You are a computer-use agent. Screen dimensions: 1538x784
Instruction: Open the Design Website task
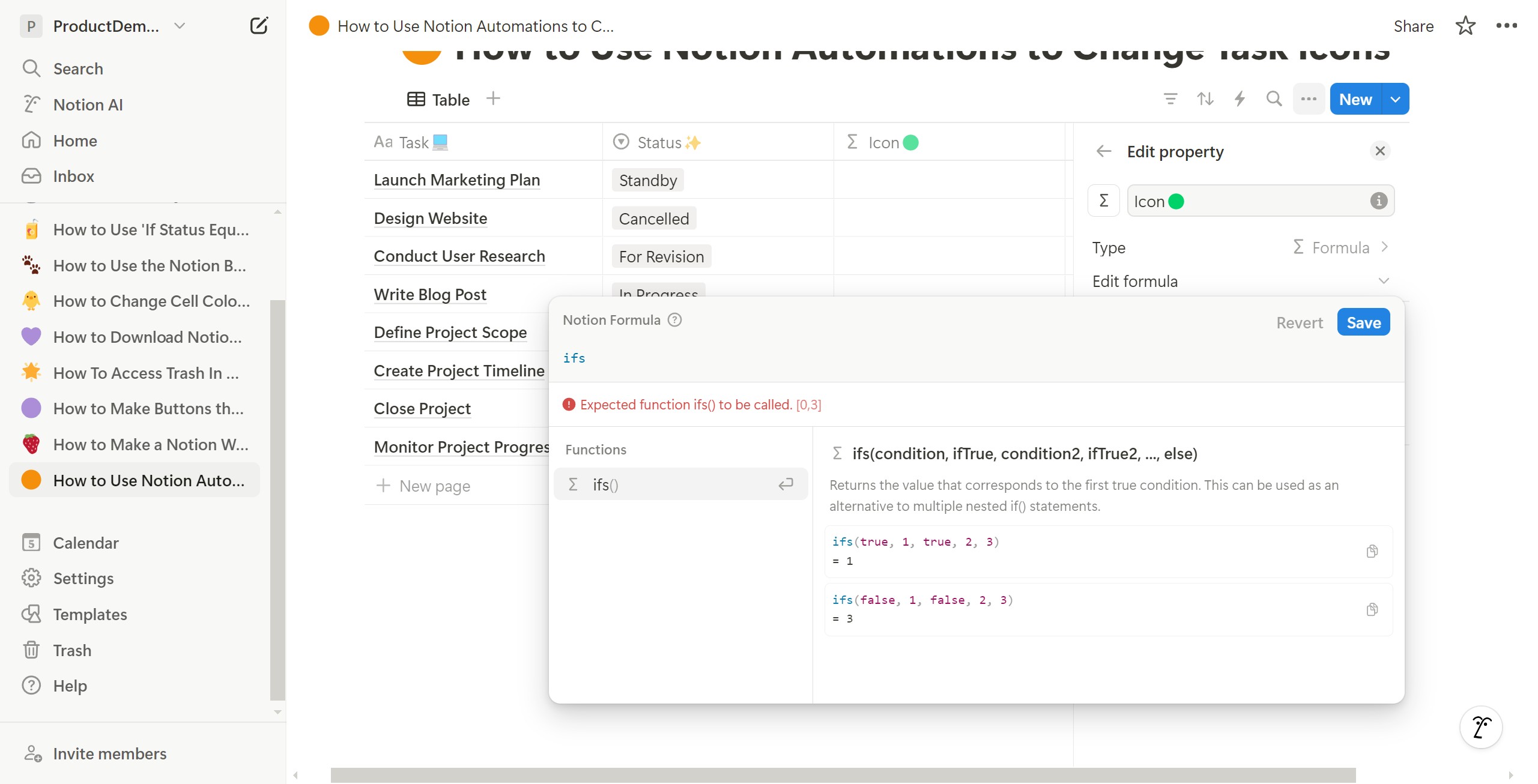[x=431, y=218]
